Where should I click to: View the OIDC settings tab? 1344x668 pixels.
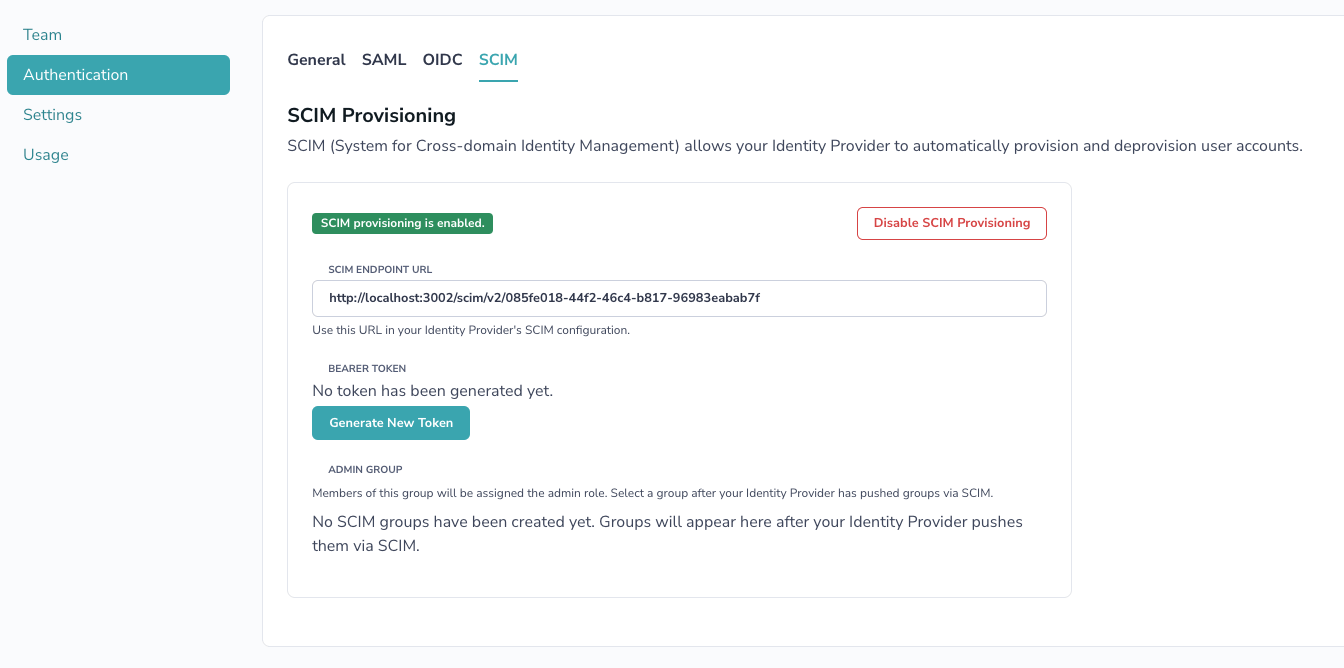(x=442, y=59)
